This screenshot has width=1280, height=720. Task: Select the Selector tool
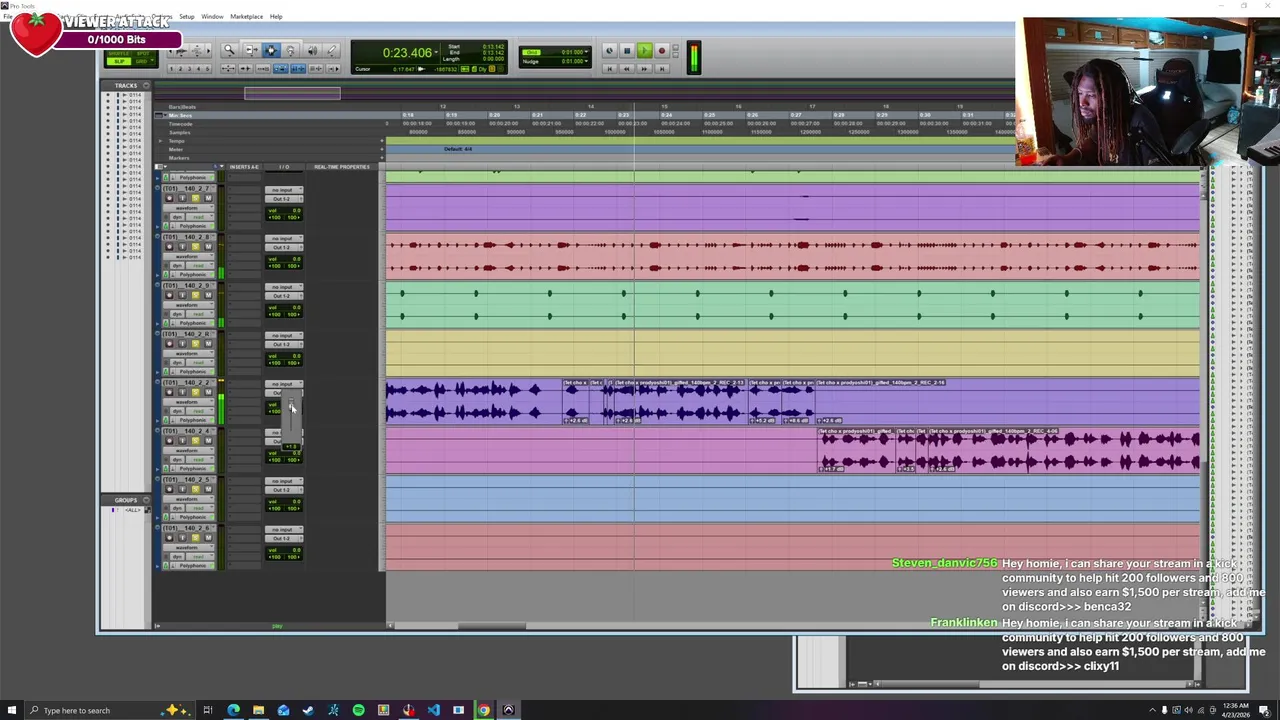[x=271, y=50]
